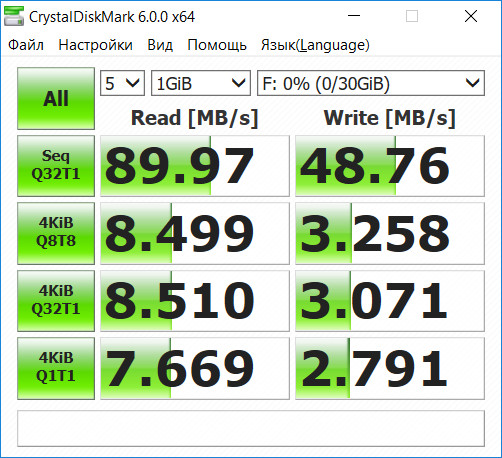The image size is (502, 458).
Task: Start the Seq Q32T1 test
Action: click(x=56, y=166)
